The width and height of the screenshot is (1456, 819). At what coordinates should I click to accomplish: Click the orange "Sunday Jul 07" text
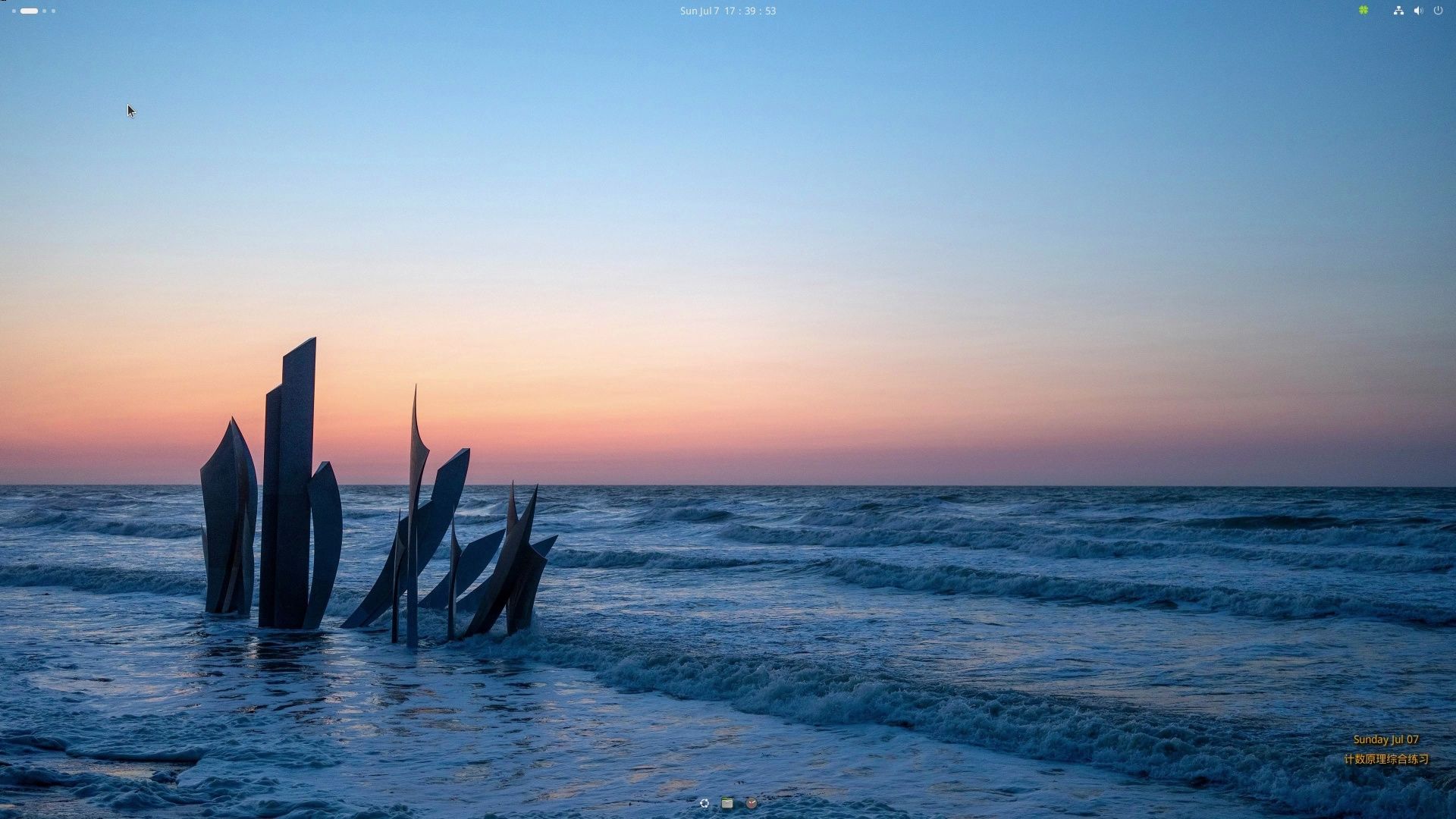click(x=1385, y=739)
